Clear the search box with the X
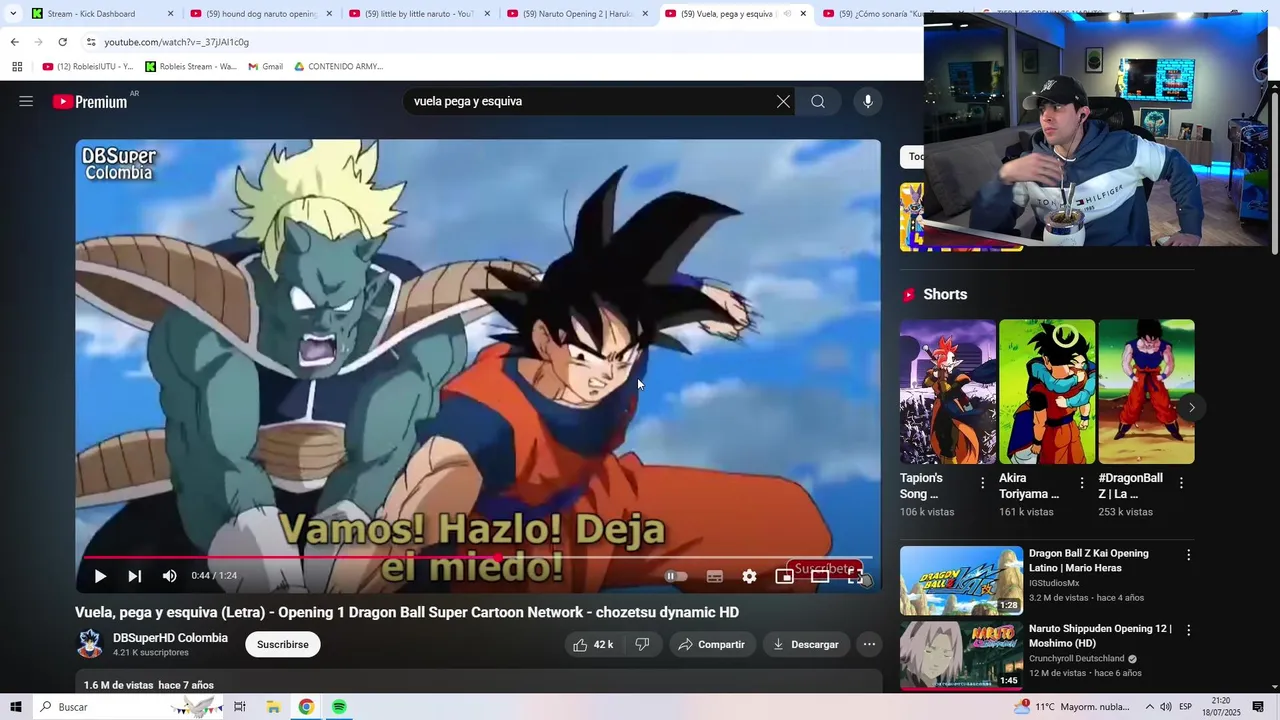The height and width of the screenshot is (720, 1280). tap(783, 101)
